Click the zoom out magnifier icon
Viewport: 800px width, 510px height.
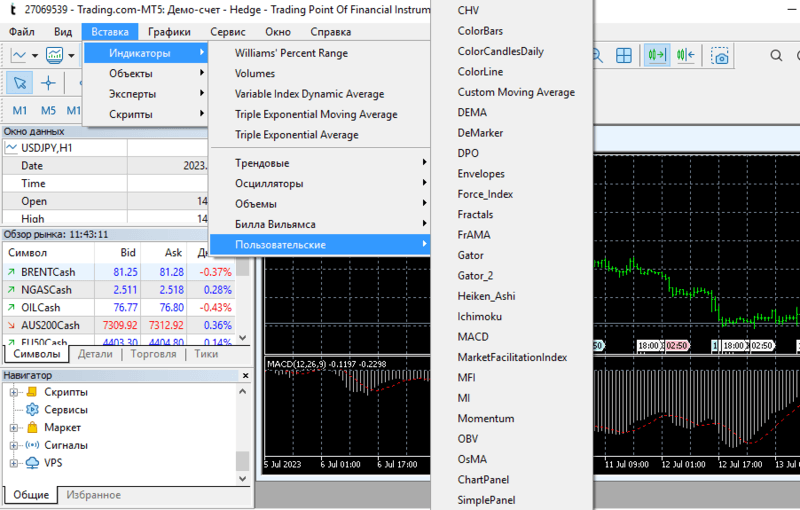(597, 55)
